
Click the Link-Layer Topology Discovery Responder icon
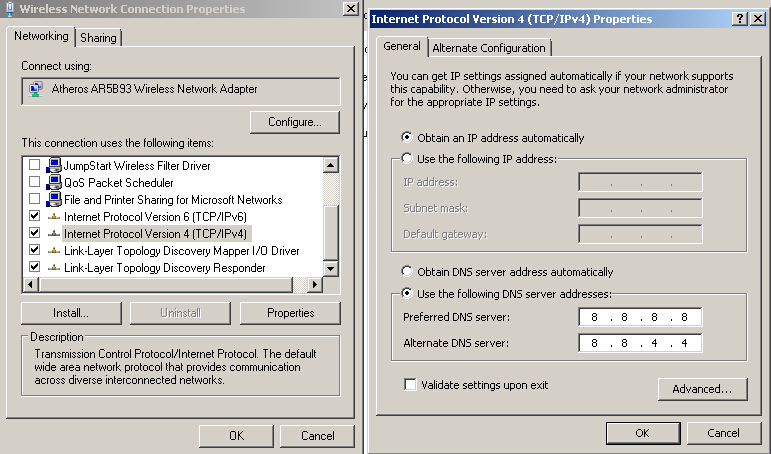coord(54,268)
